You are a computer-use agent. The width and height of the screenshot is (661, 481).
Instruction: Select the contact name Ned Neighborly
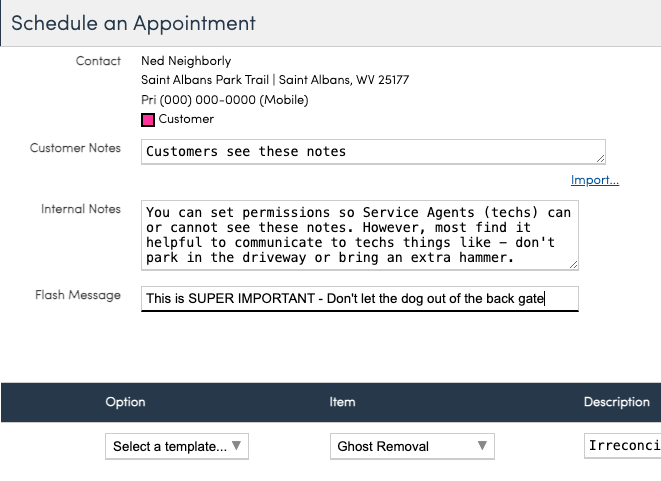tap(188, 61)
